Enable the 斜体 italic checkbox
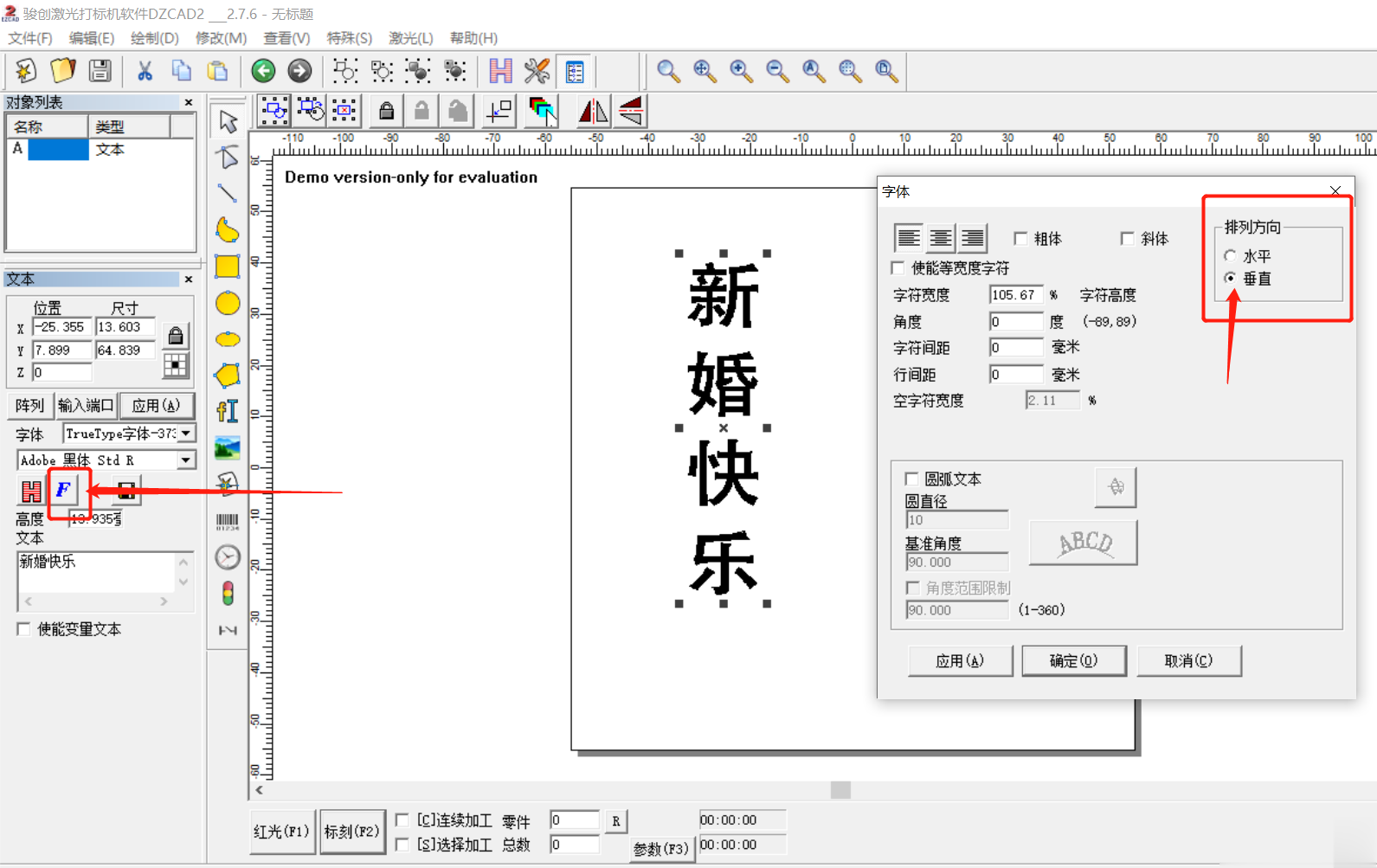This screenshot has height=868, width=1377. (1128, 239)
